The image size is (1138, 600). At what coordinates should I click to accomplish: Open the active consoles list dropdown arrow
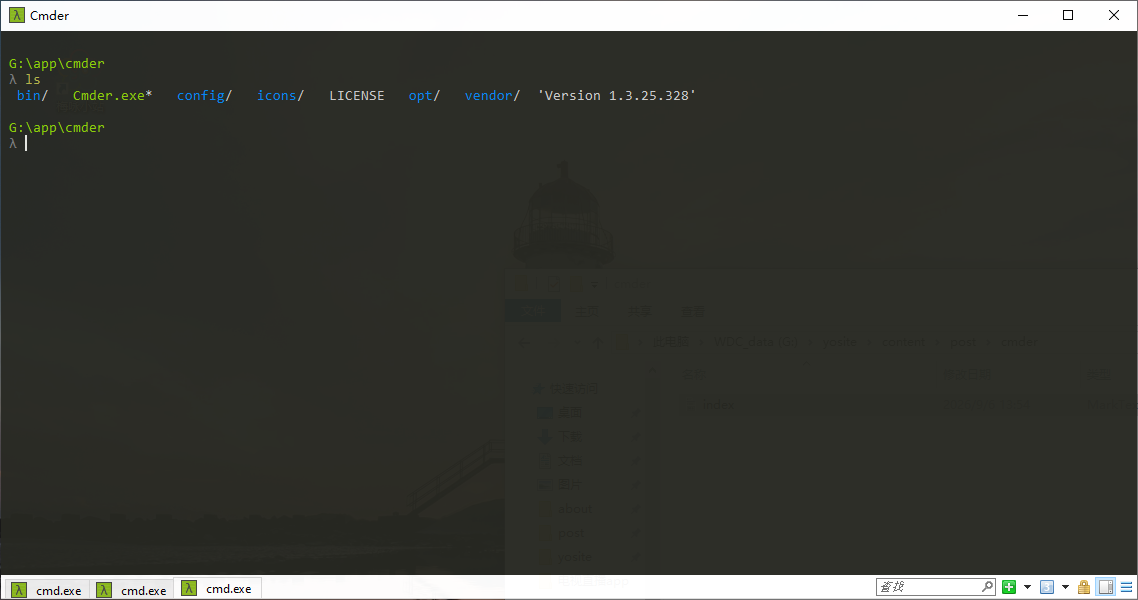(1065, 587)
